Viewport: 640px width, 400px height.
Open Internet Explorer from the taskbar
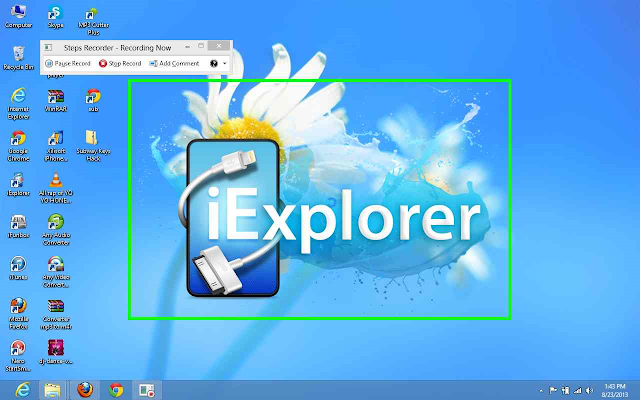click(x=22, y=390)
